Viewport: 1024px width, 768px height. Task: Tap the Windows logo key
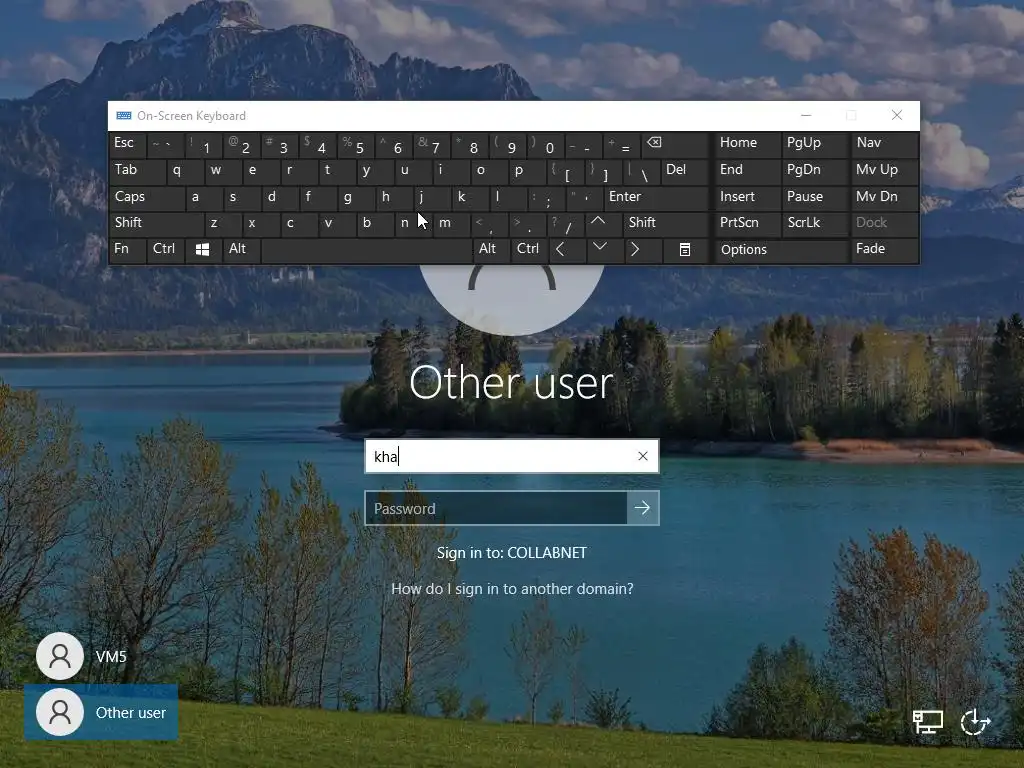coord(202,250)
